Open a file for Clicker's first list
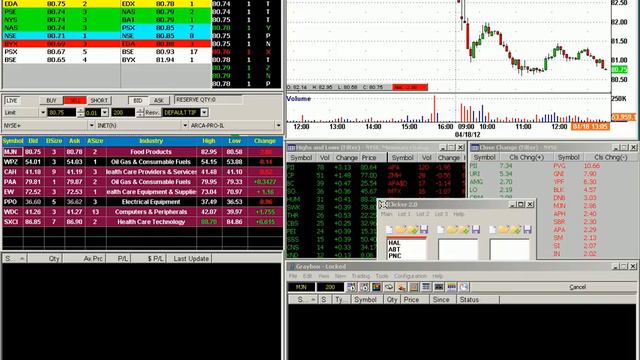640x360 pixels. click(401, 230)
